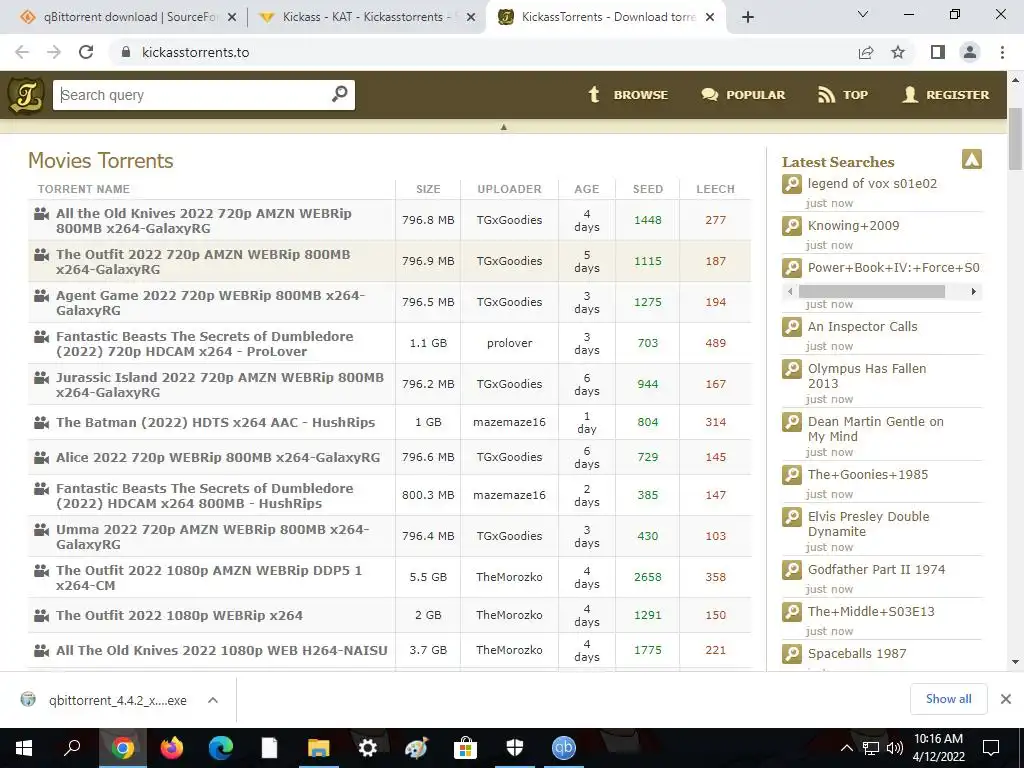The width and height of the screenshot is (1024, 768).
Task: Open uploader prolover profile
Action: 509,343
